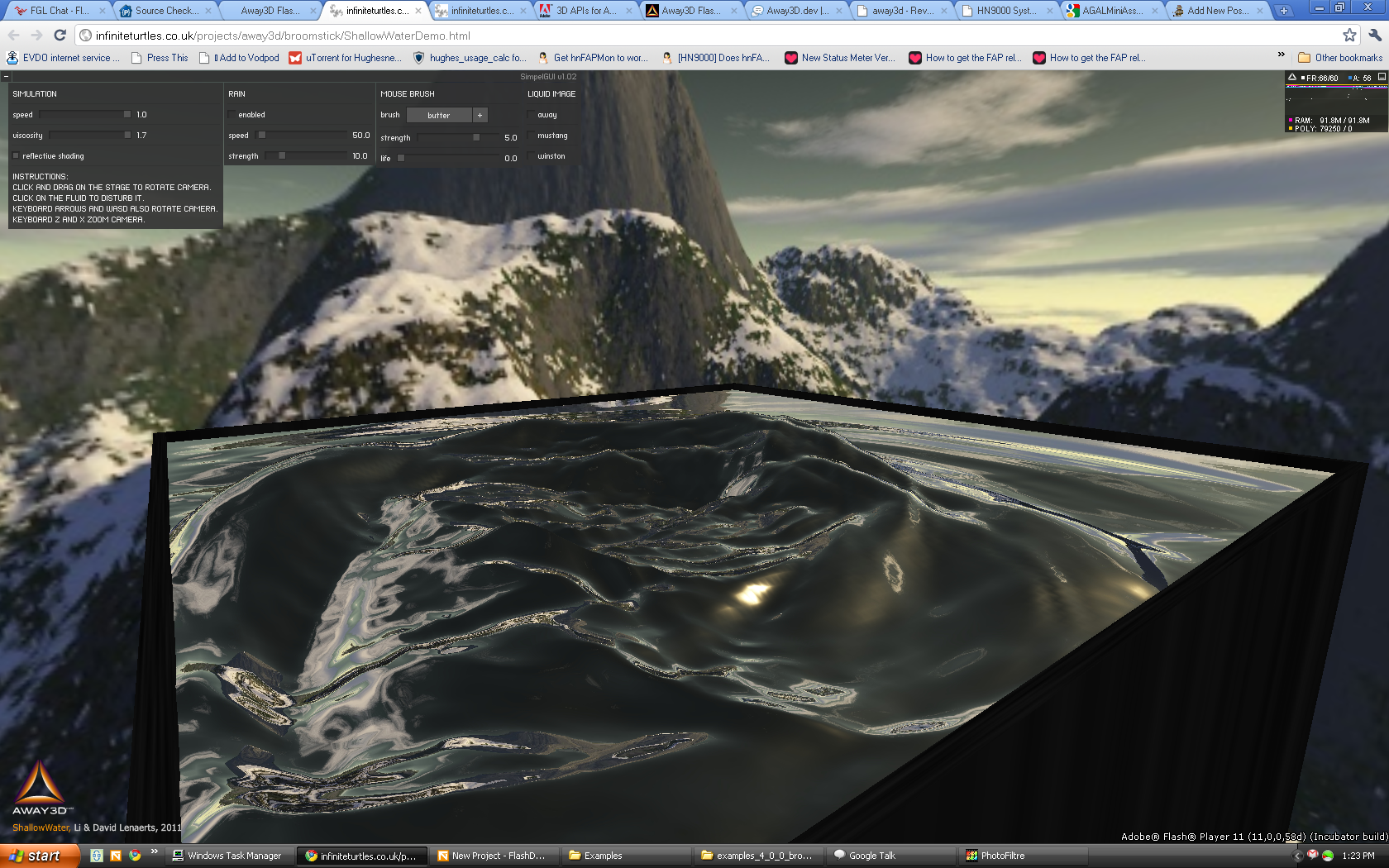
Task: Minimize the stats panel with its window icon
Action: [x=1381, y=77]
